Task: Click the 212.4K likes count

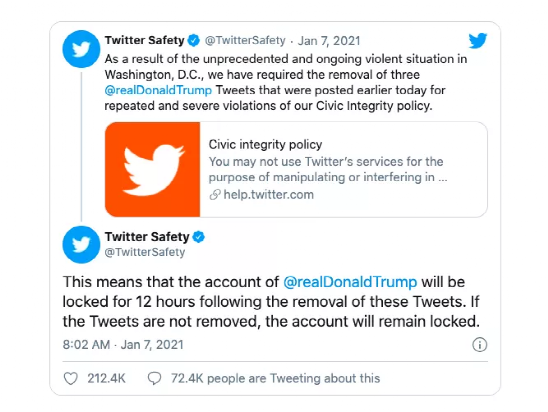Action: (x=106, y=378)
